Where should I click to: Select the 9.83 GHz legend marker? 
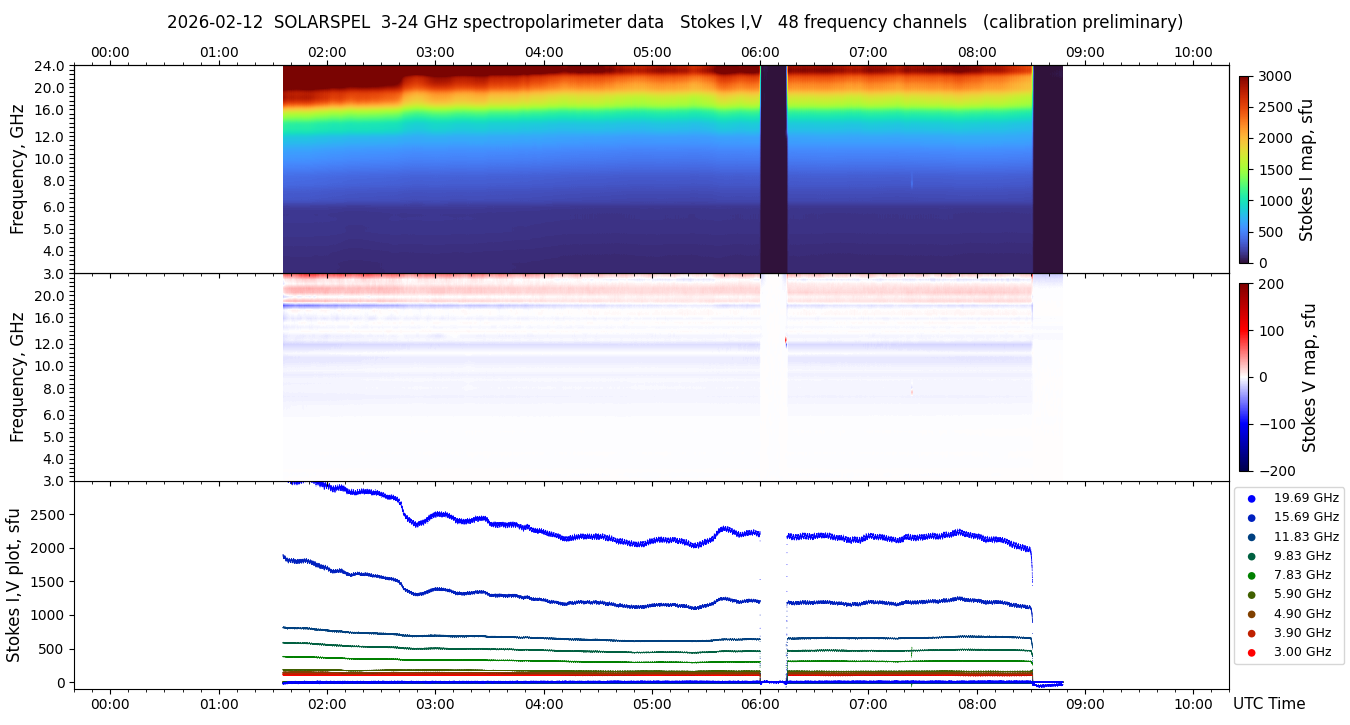click(x=1251, y=556)
